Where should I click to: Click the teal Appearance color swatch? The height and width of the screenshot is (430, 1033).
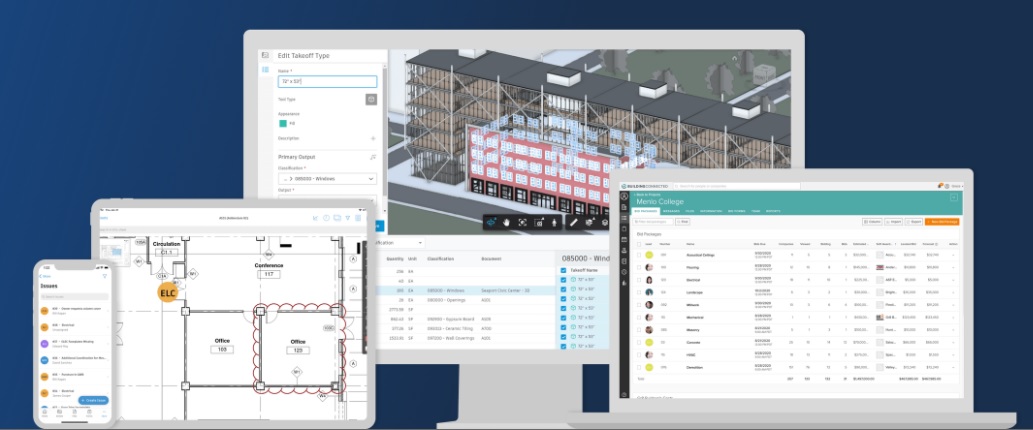pyautogui.click(x=282, y=123)
